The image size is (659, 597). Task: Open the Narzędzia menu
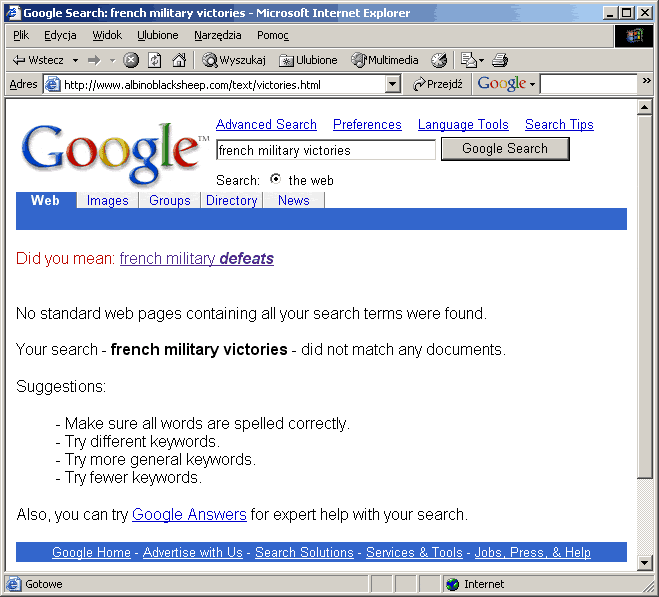(x=217, y=35)
